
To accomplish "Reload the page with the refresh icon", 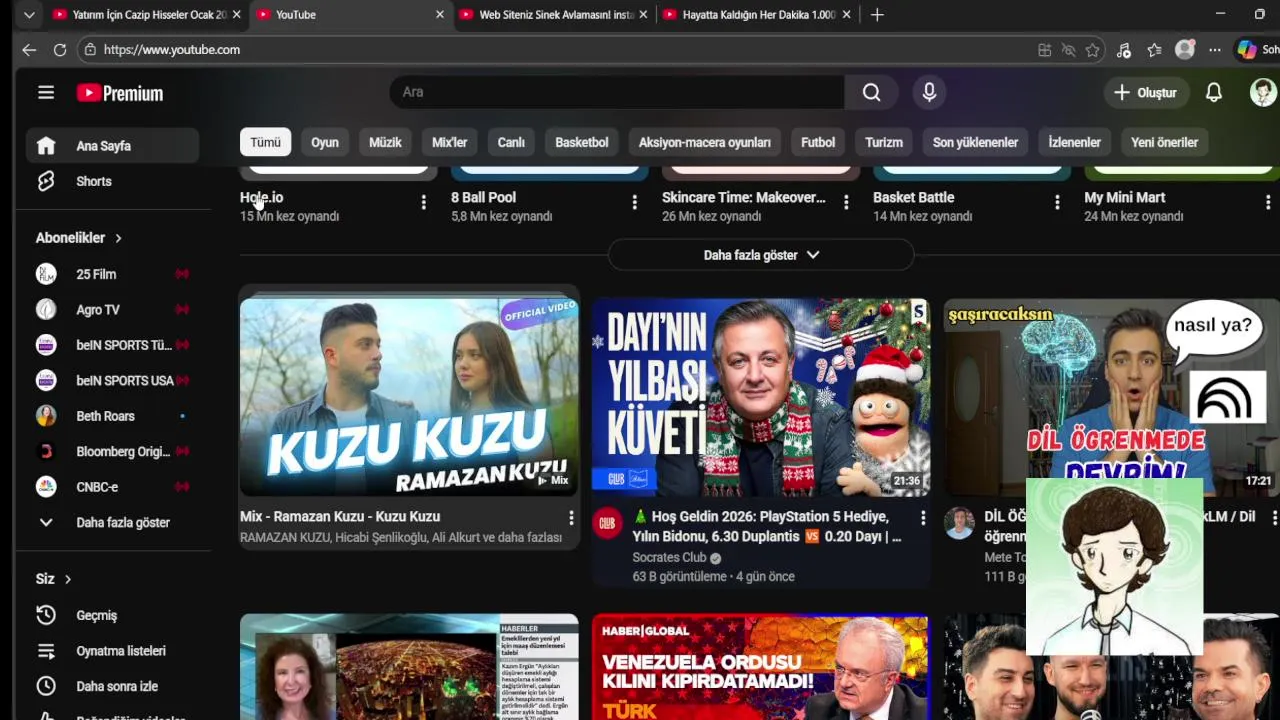I will point(60,50).
